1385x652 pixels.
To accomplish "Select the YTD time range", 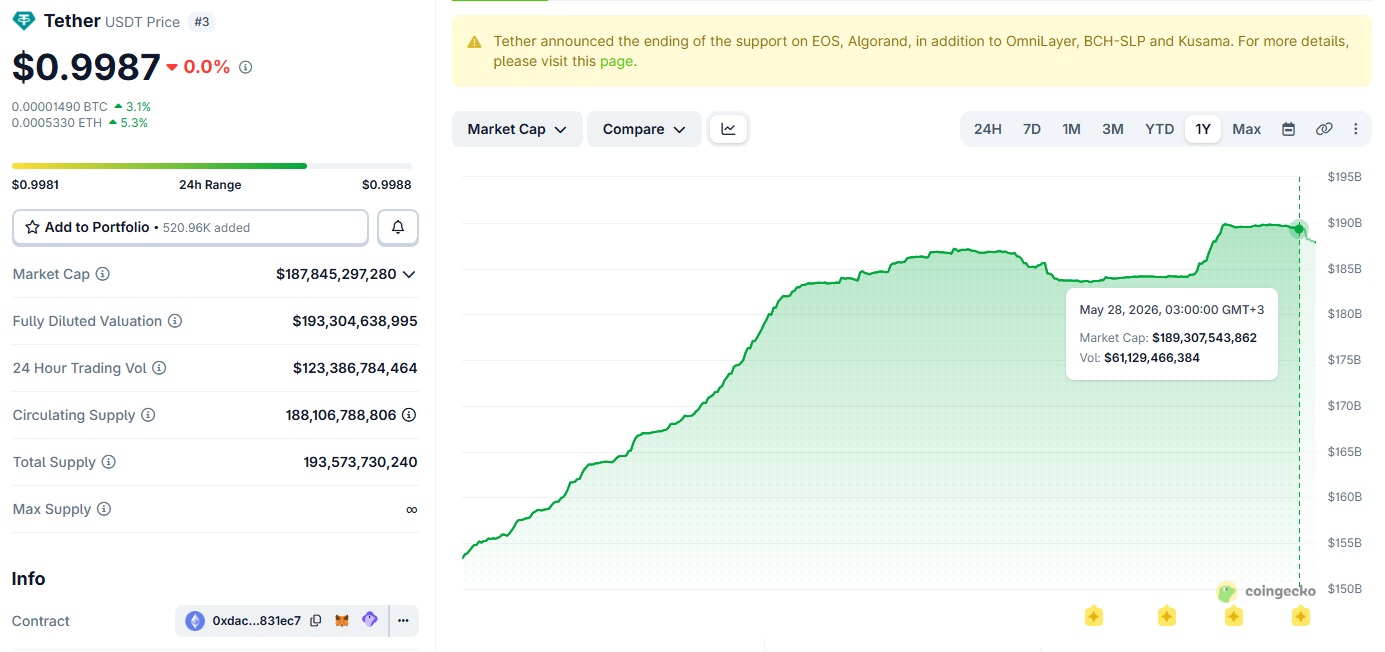I will point(1159,129).
